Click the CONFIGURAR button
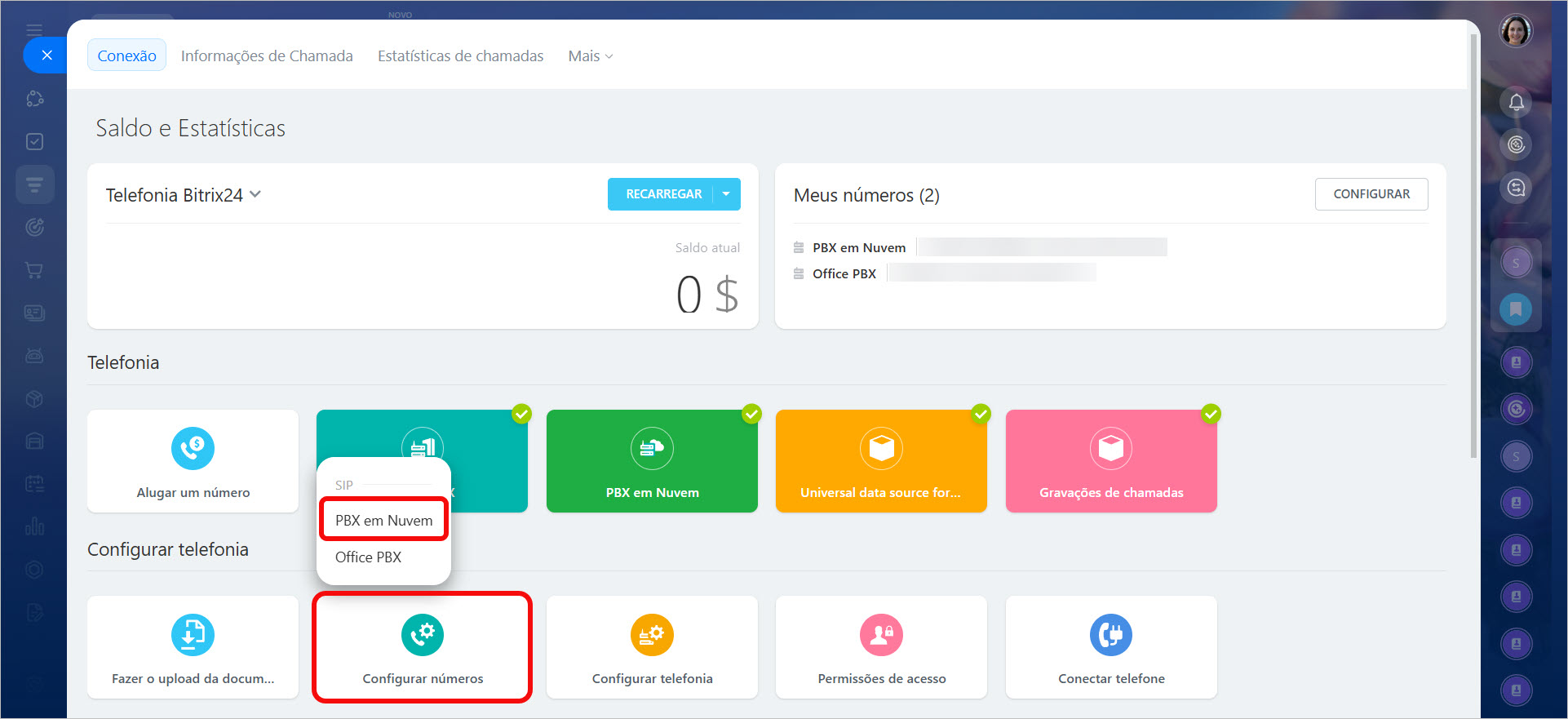The width and height of the screenshot is (1568, 719). [1371, 194]
